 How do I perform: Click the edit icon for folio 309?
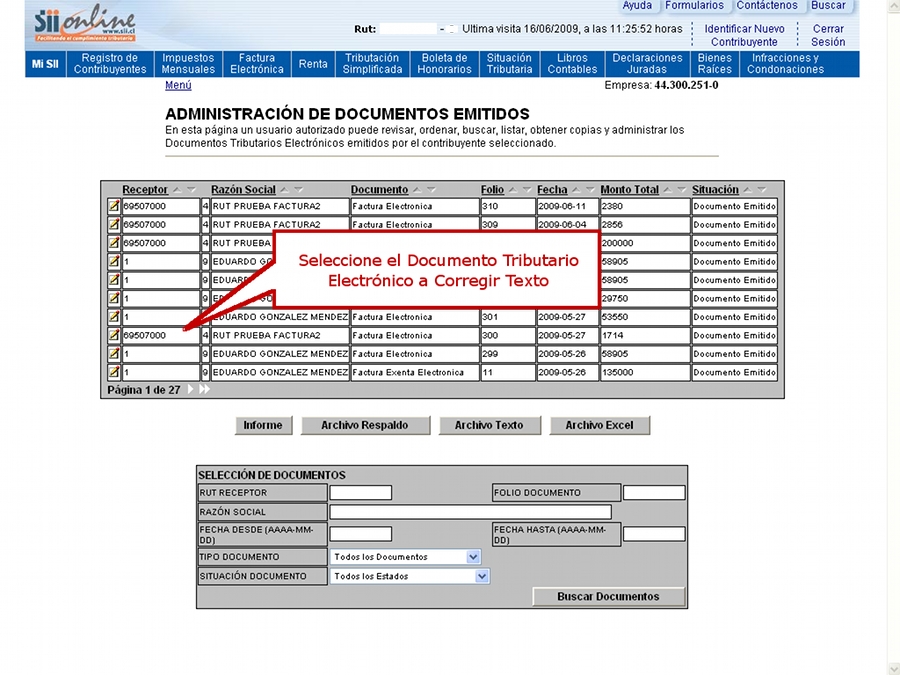point(114,224)
